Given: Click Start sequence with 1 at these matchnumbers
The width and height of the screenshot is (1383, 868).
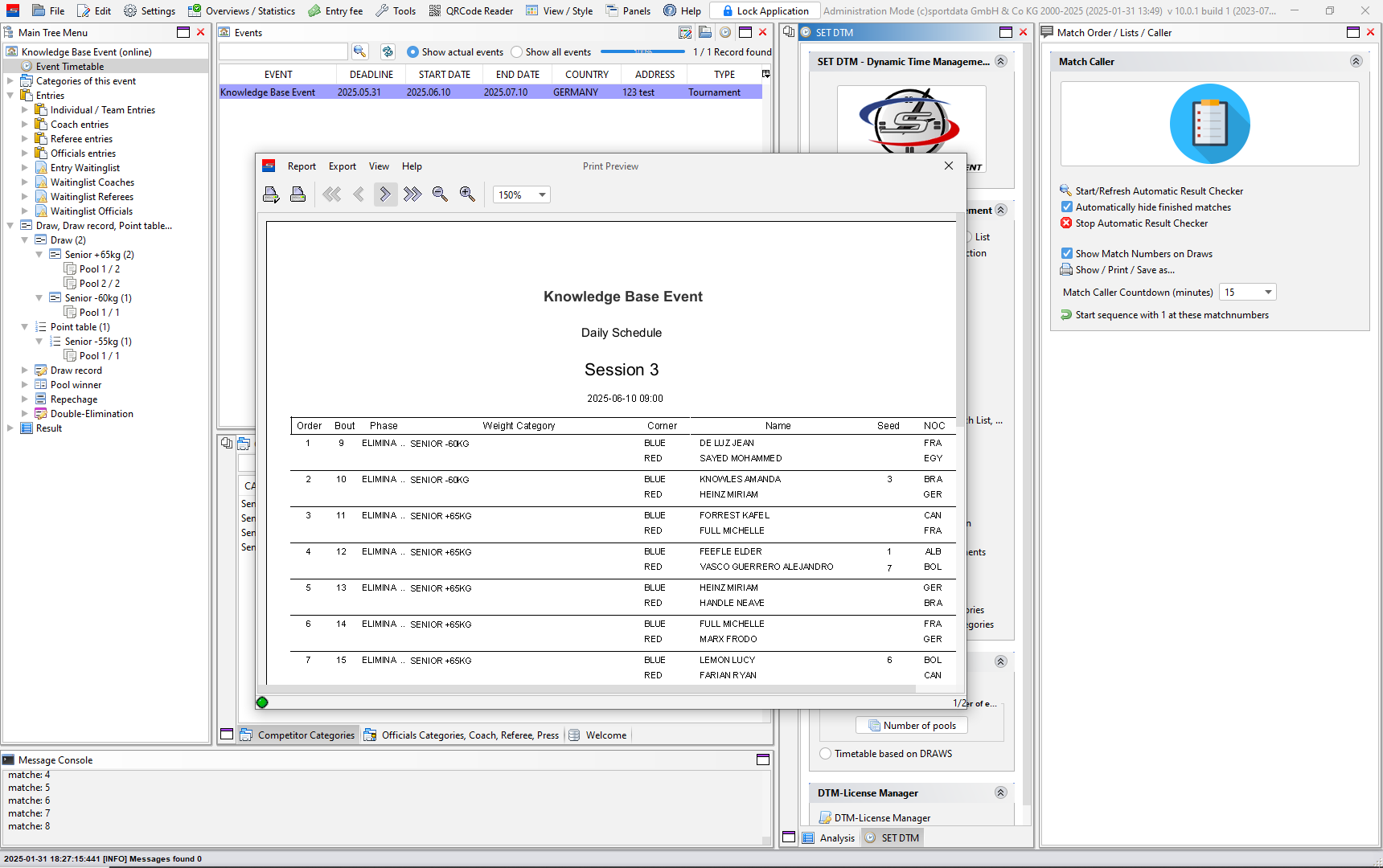Looking at the screenshot, I should [x=1164, y=315].
